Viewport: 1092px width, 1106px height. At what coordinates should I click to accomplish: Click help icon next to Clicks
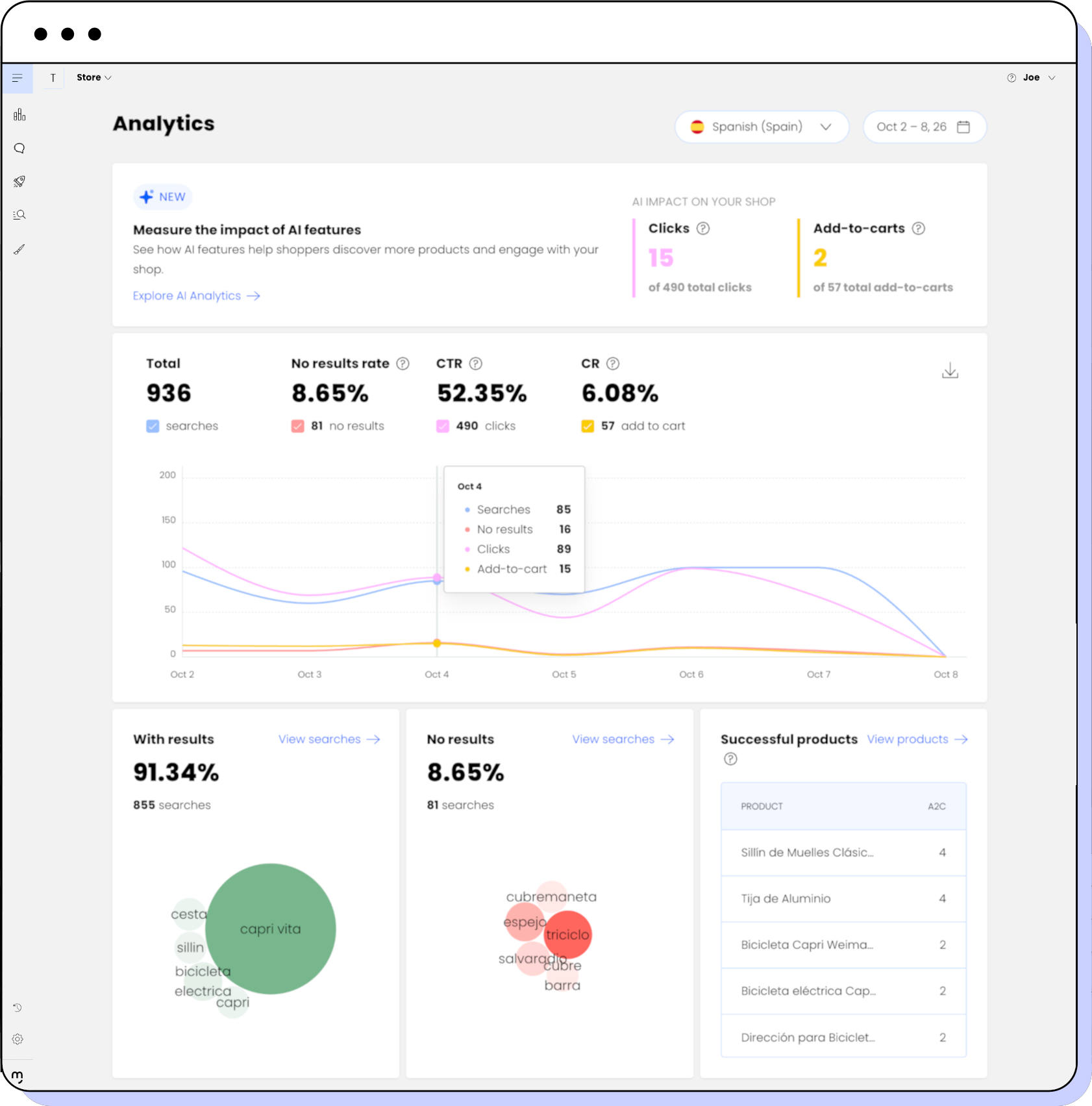[703, 229]
